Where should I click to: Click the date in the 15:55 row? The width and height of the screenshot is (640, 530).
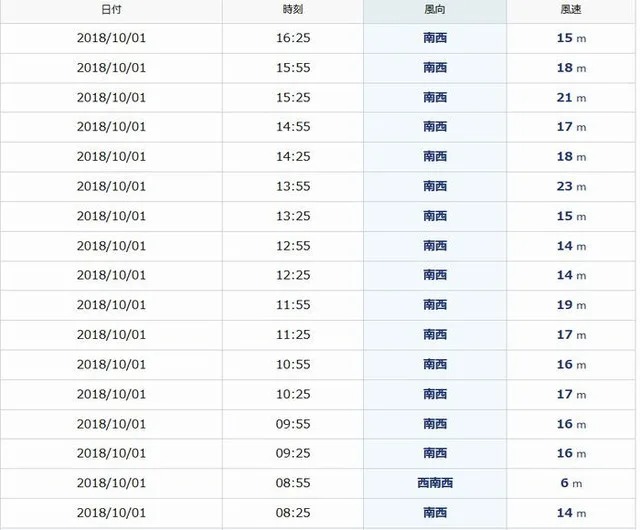tap(111, 68)
